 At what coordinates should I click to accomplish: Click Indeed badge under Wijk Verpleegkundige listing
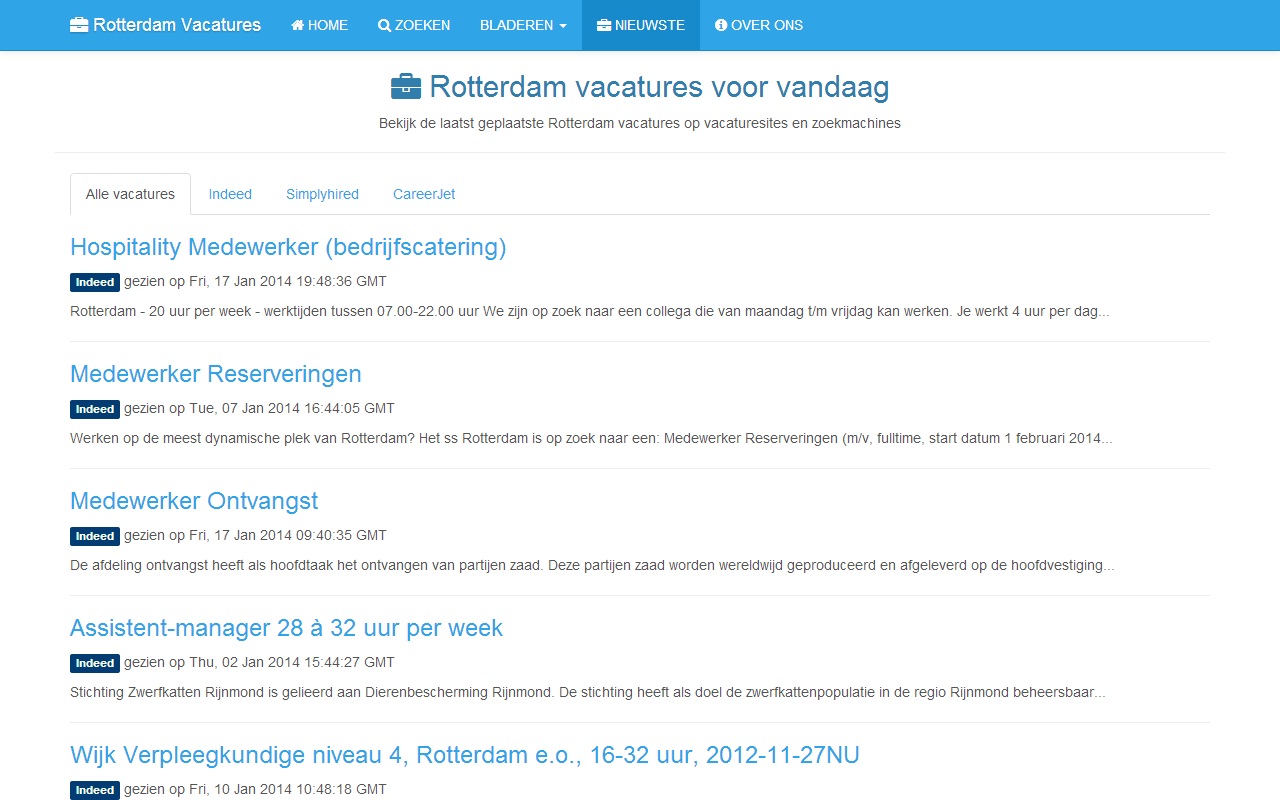click(x=95, y=790)
